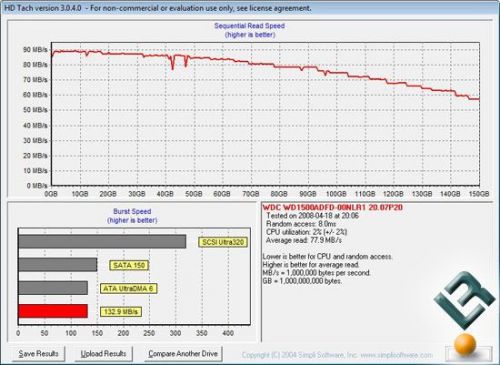Click the Average read 77.9 MB/s text
This screenshot has width=500, height=365.
(304, 240)
